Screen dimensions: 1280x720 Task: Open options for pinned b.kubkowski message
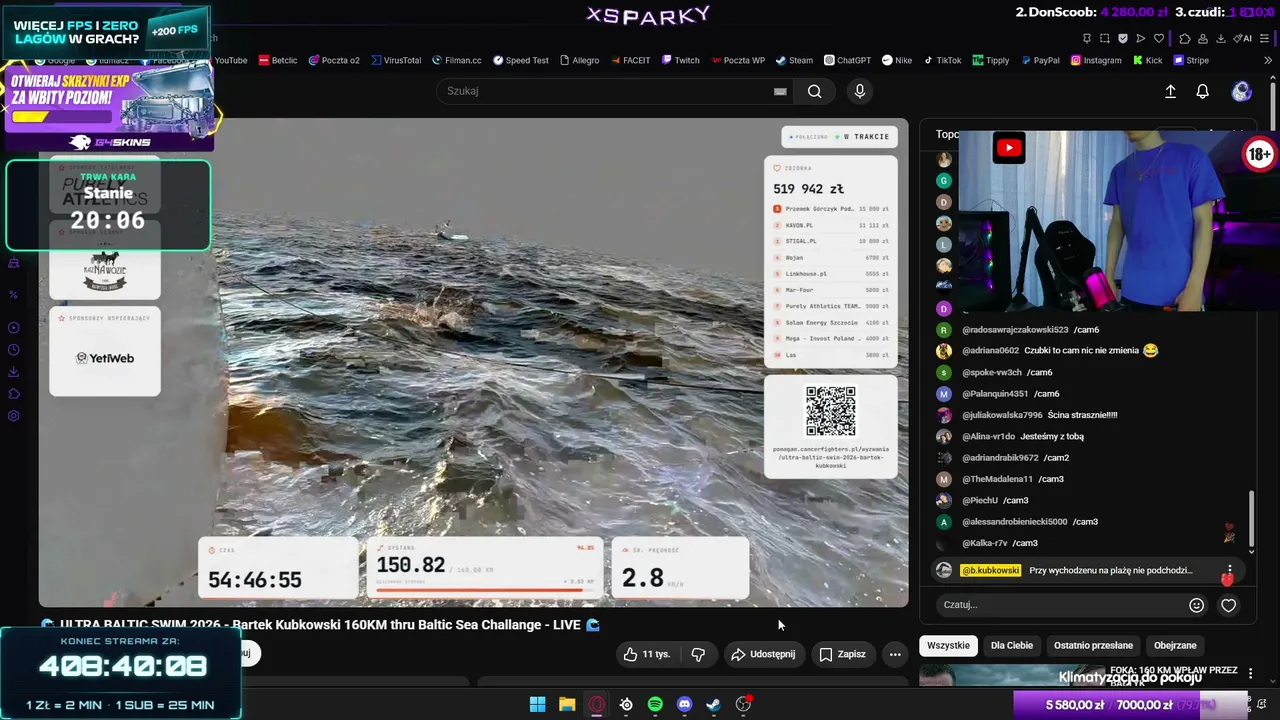pyautogui.click(x=1230, y=570)
